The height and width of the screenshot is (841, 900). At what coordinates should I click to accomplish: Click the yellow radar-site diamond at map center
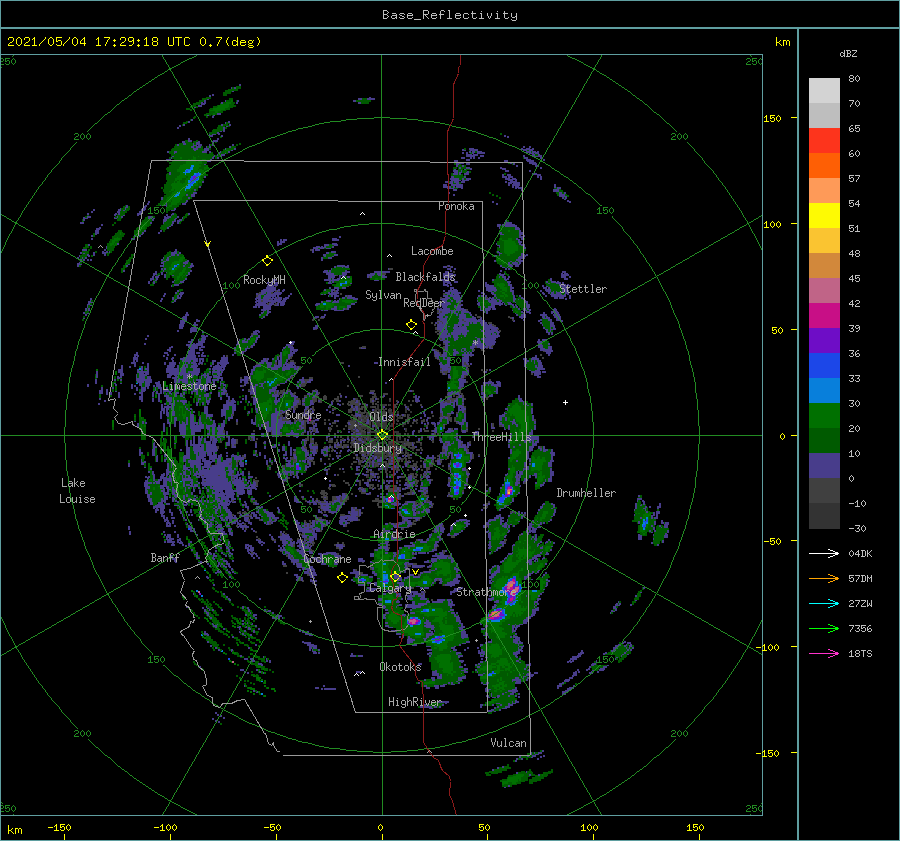pos(382,435)
